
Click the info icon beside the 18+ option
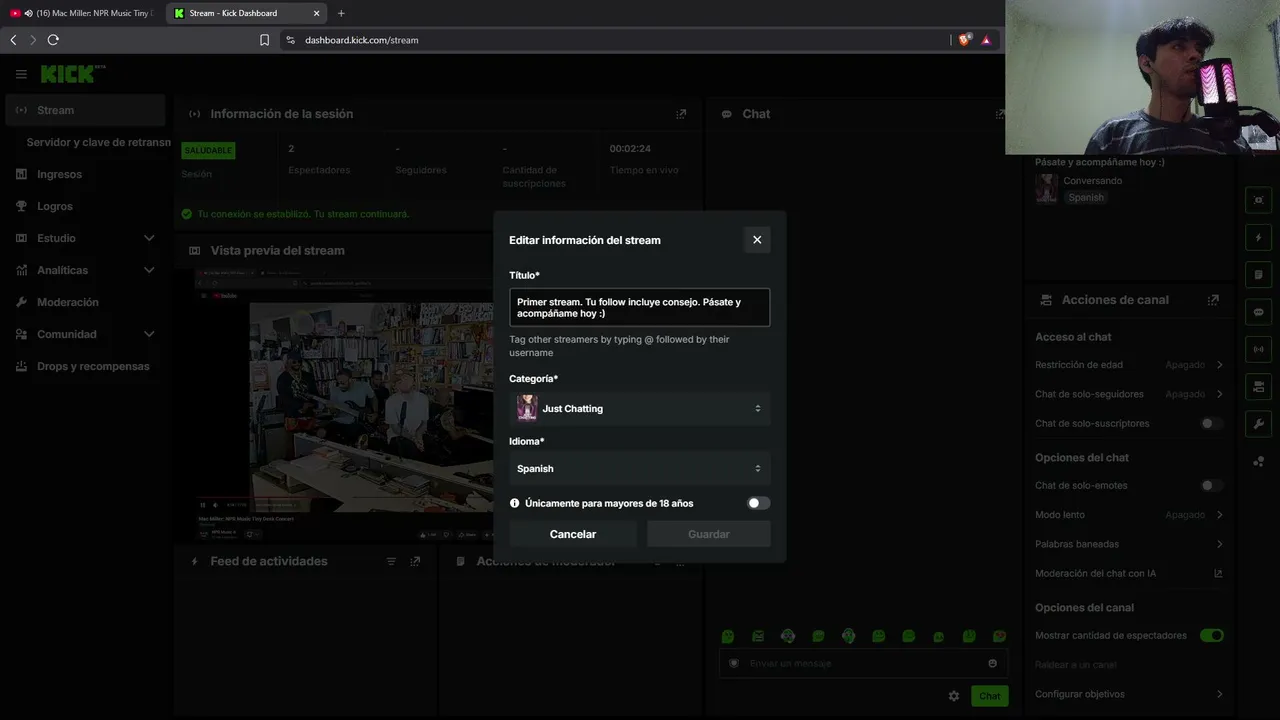point(514,503)
